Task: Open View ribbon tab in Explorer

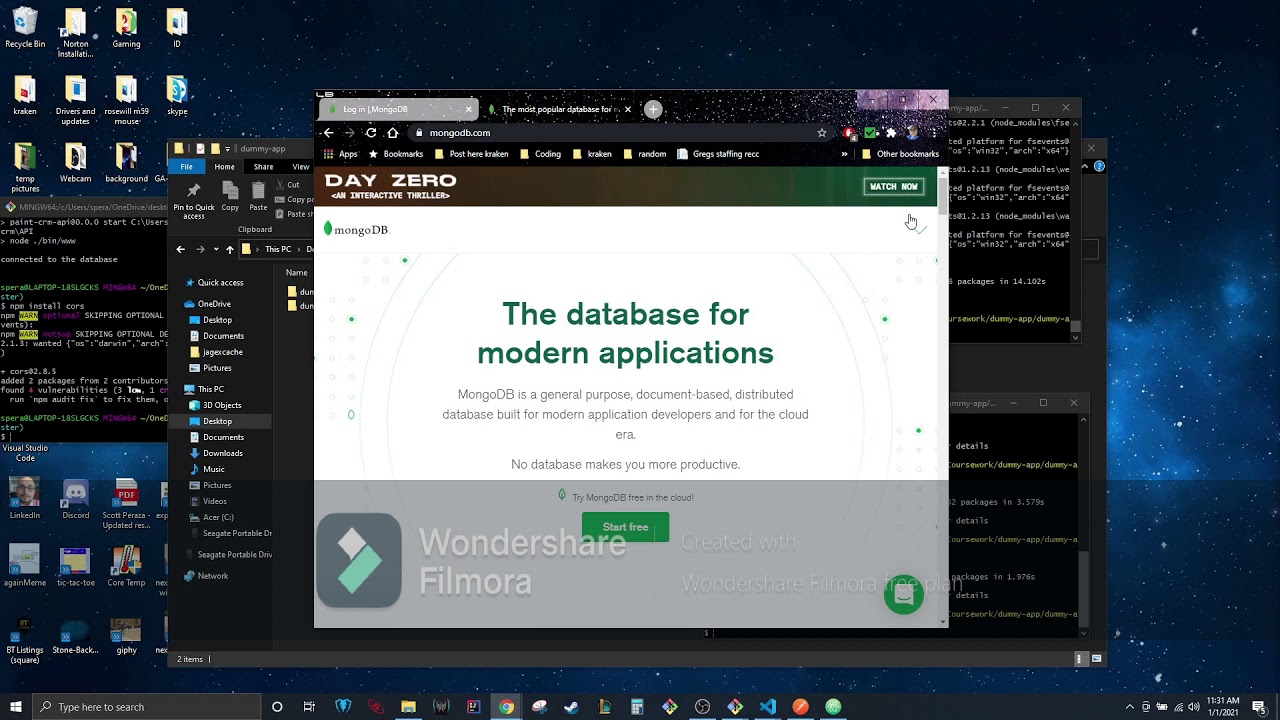Action: pos(300,167)
